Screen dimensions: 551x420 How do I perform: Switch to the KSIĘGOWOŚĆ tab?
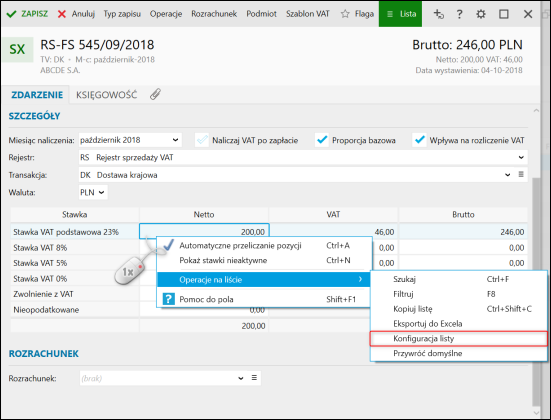tap(106, 95)
